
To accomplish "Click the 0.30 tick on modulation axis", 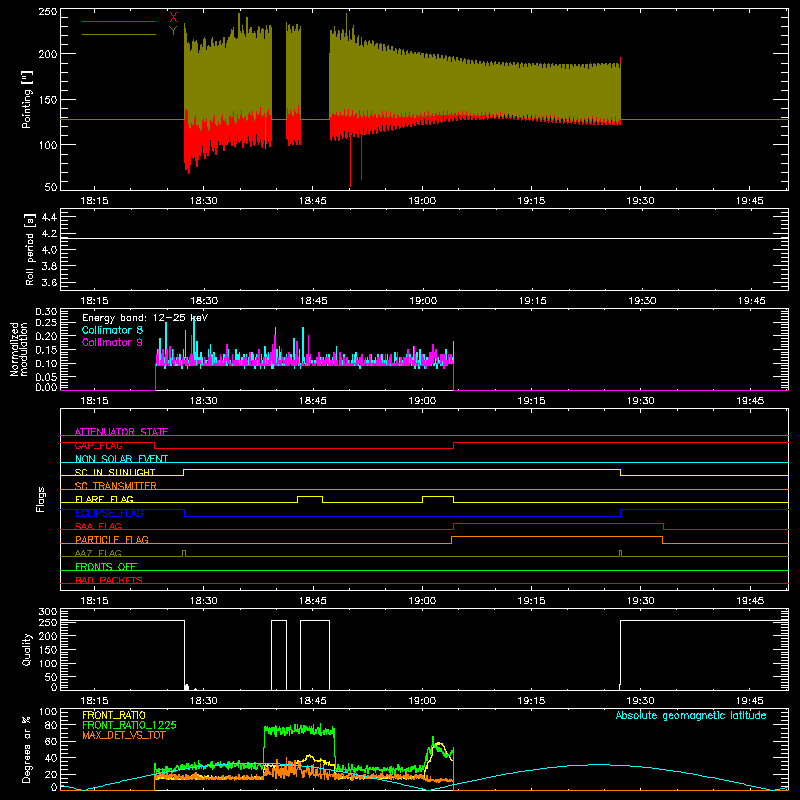I will click(x=46, y=311).
